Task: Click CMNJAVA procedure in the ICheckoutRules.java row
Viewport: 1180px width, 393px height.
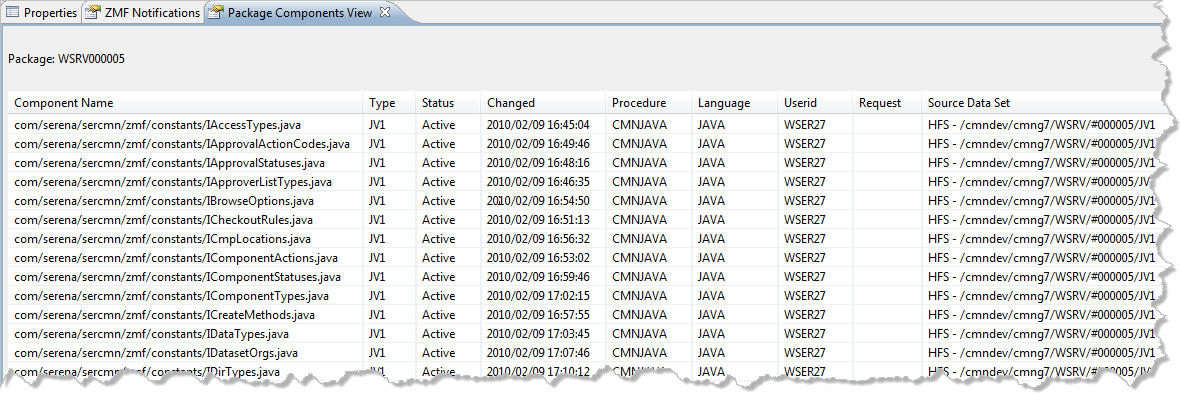Action: pos(639,219)
